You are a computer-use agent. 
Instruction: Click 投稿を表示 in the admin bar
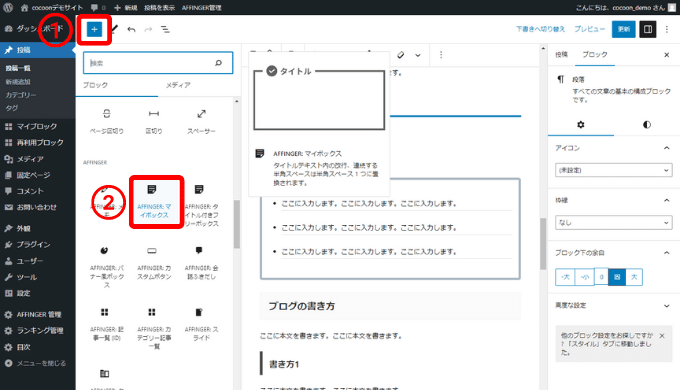160,7
